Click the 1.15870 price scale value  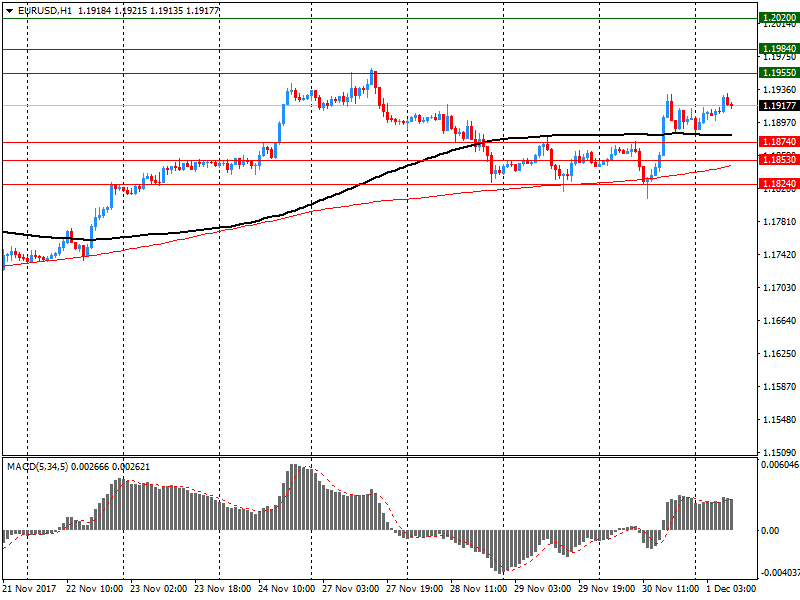coord(779,387)
